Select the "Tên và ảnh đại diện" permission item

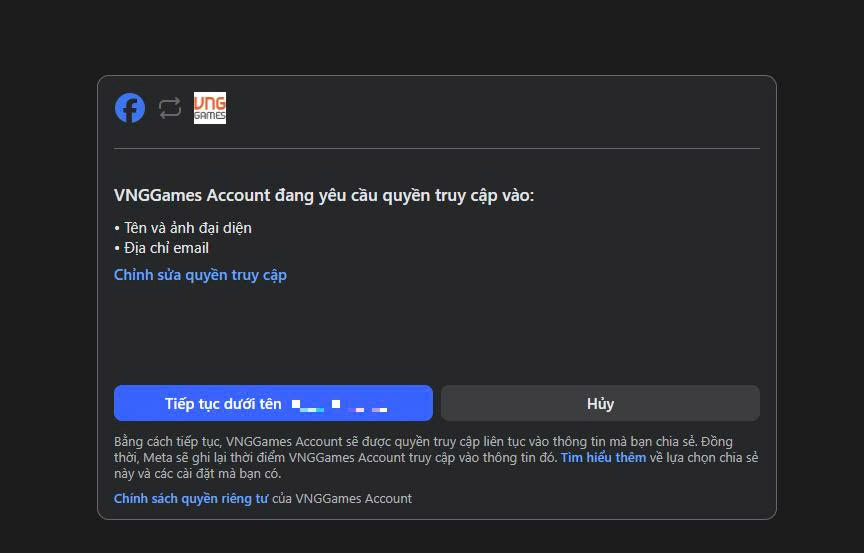click(x=188, y=228)
